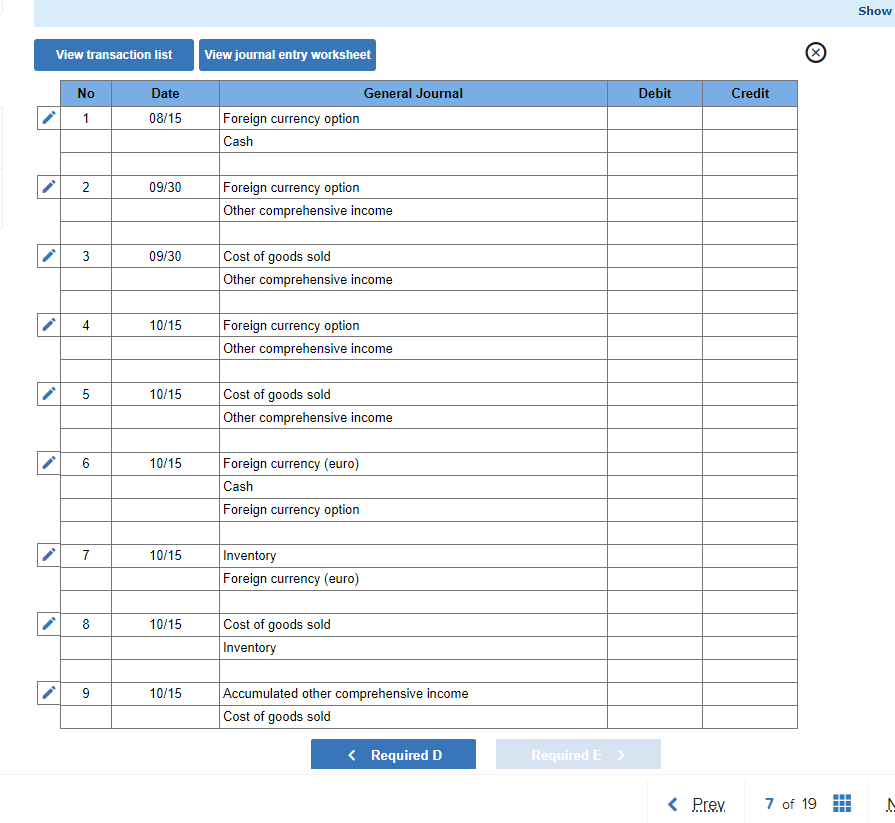The width and height of the screenshot is (895, 823).
Task: Click the No column header
Action: 86,94
